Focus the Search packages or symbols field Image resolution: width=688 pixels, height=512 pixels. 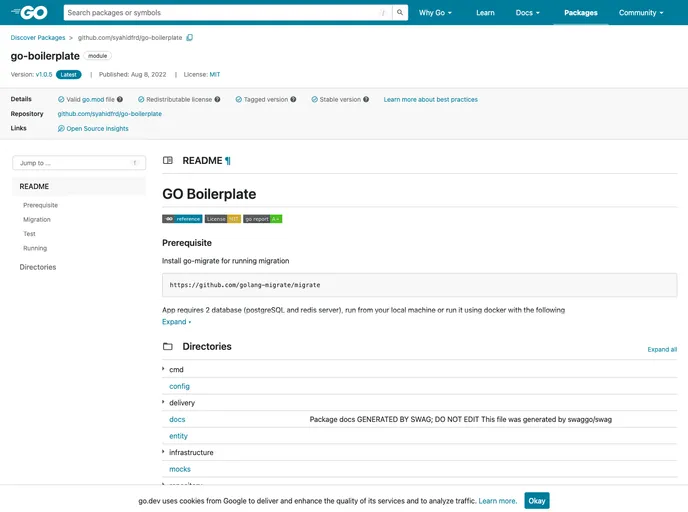228,13
